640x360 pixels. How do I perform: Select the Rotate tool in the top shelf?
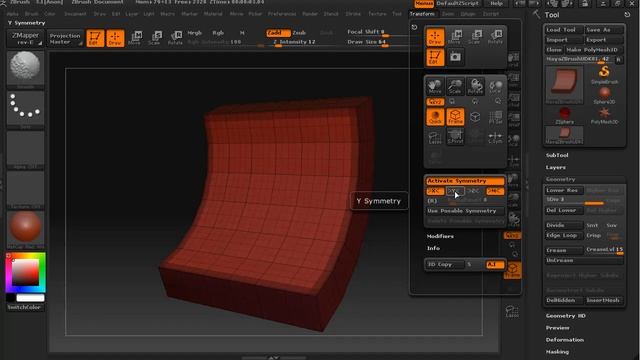coord(175,38)
